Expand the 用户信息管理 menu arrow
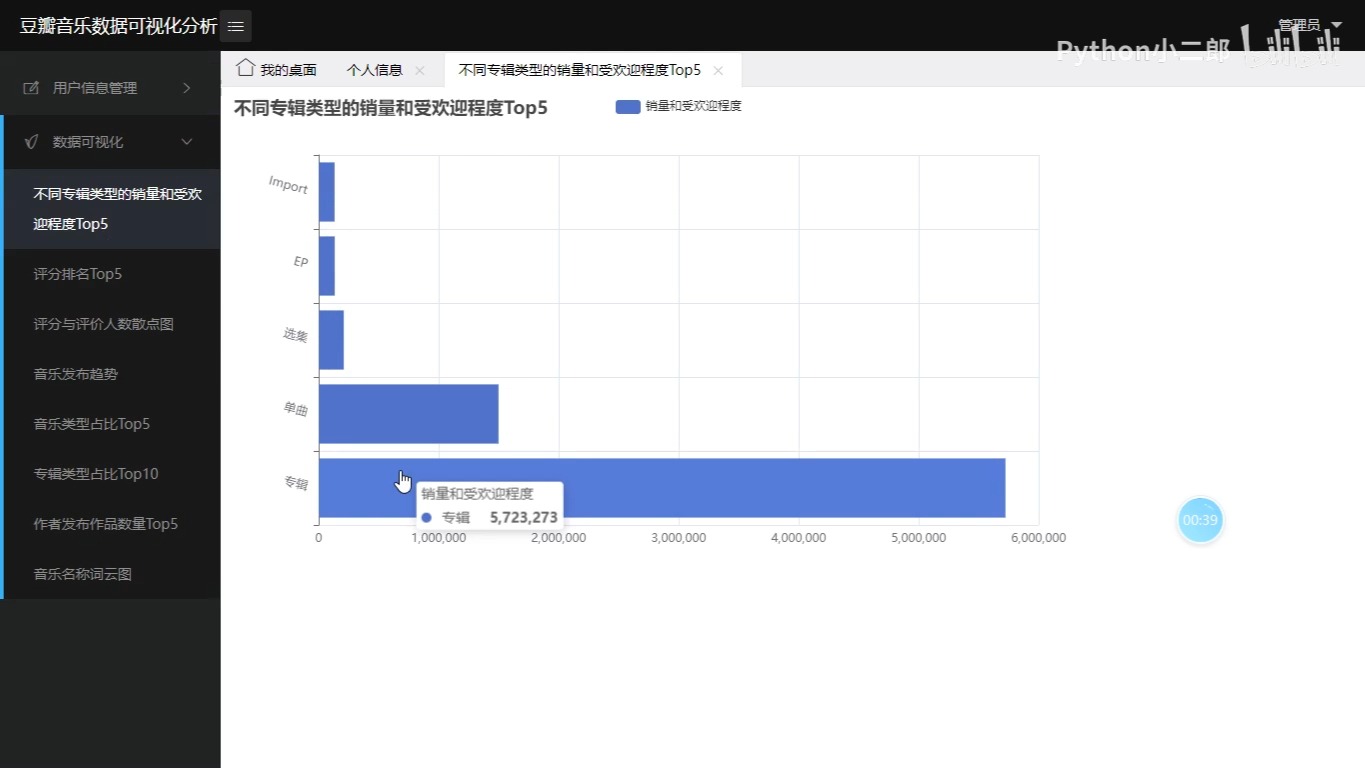The width and height of the screenshot is (1365, 768). (x=187, y=88)
